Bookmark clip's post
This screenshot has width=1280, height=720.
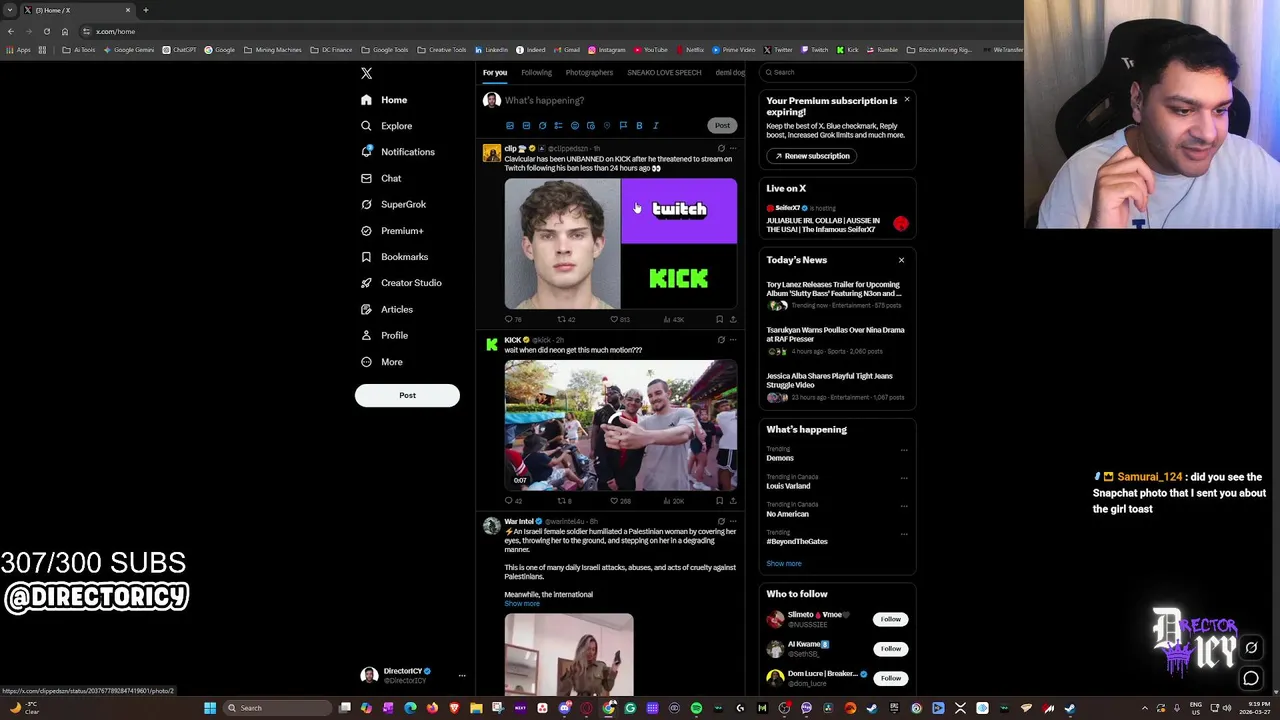click(719, 320)
